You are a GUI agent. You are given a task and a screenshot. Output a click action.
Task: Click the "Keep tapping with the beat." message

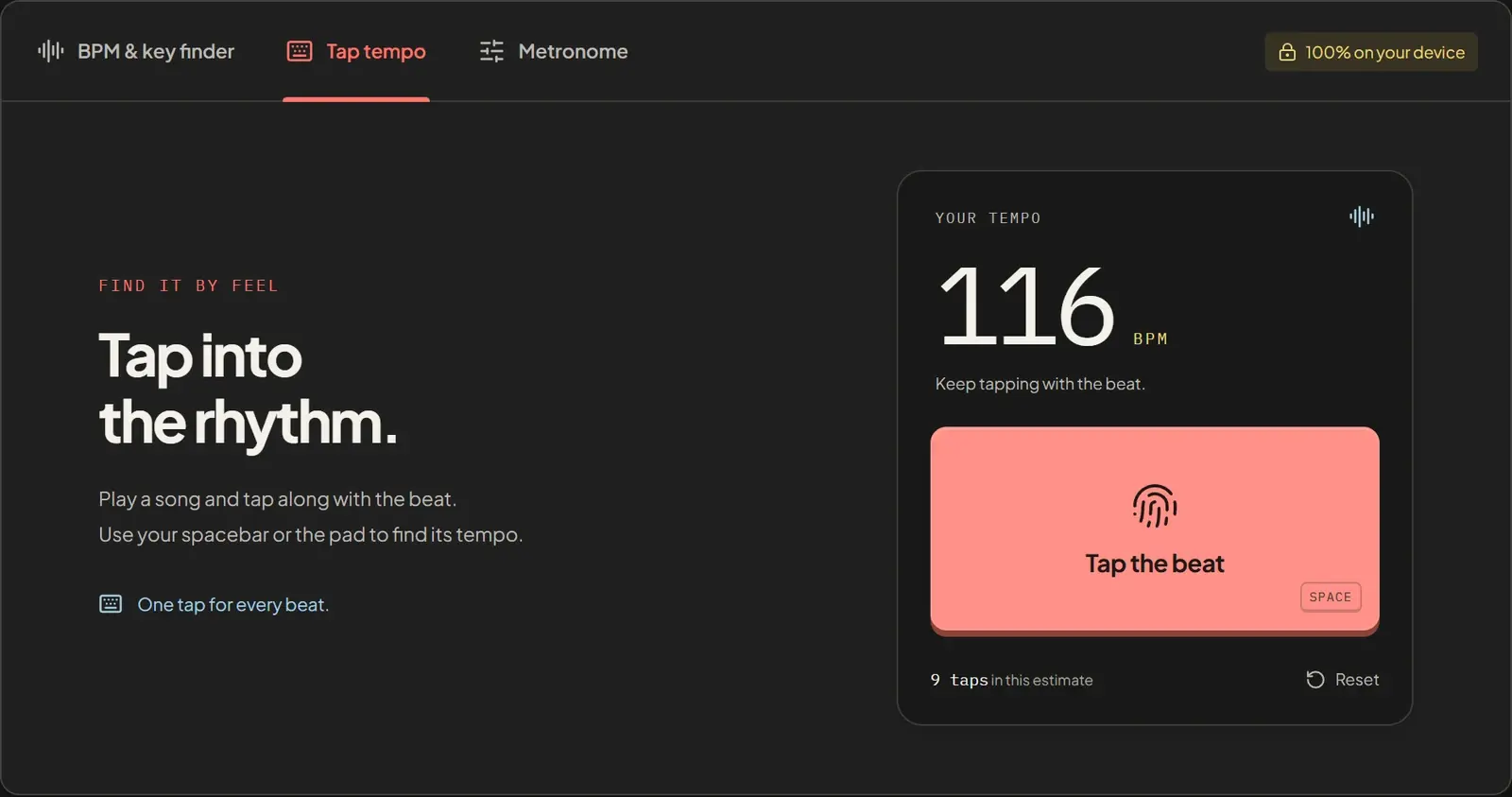tap(1039, 384)
